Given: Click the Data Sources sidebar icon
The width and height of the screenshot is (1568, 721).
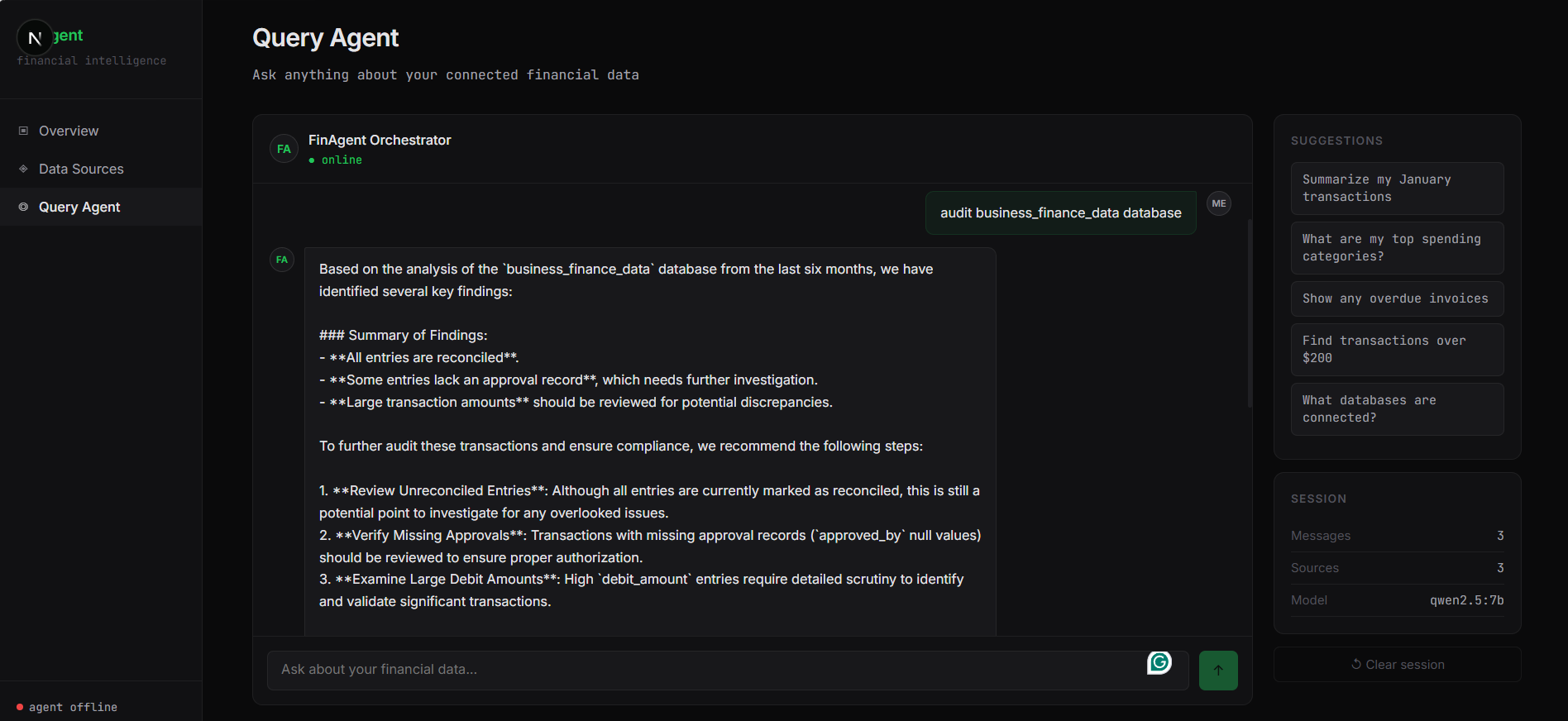Looking at the screenshot, I should click(23, 169).
